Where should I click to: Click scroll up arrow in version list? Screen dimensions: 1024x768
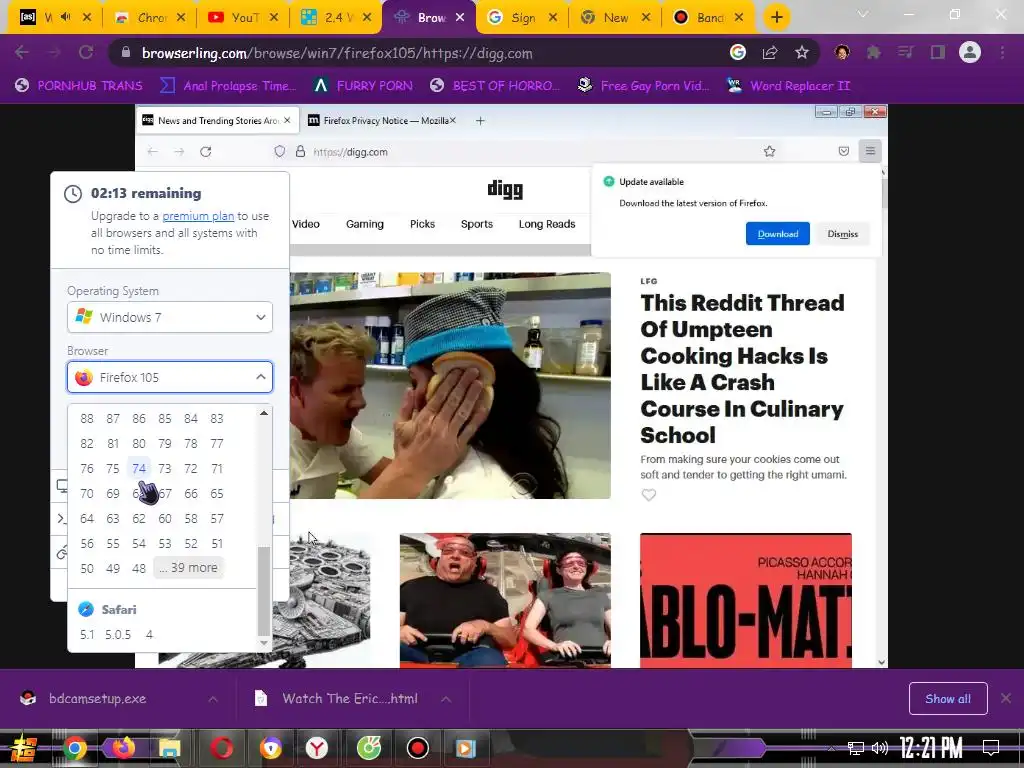point(264,413)
